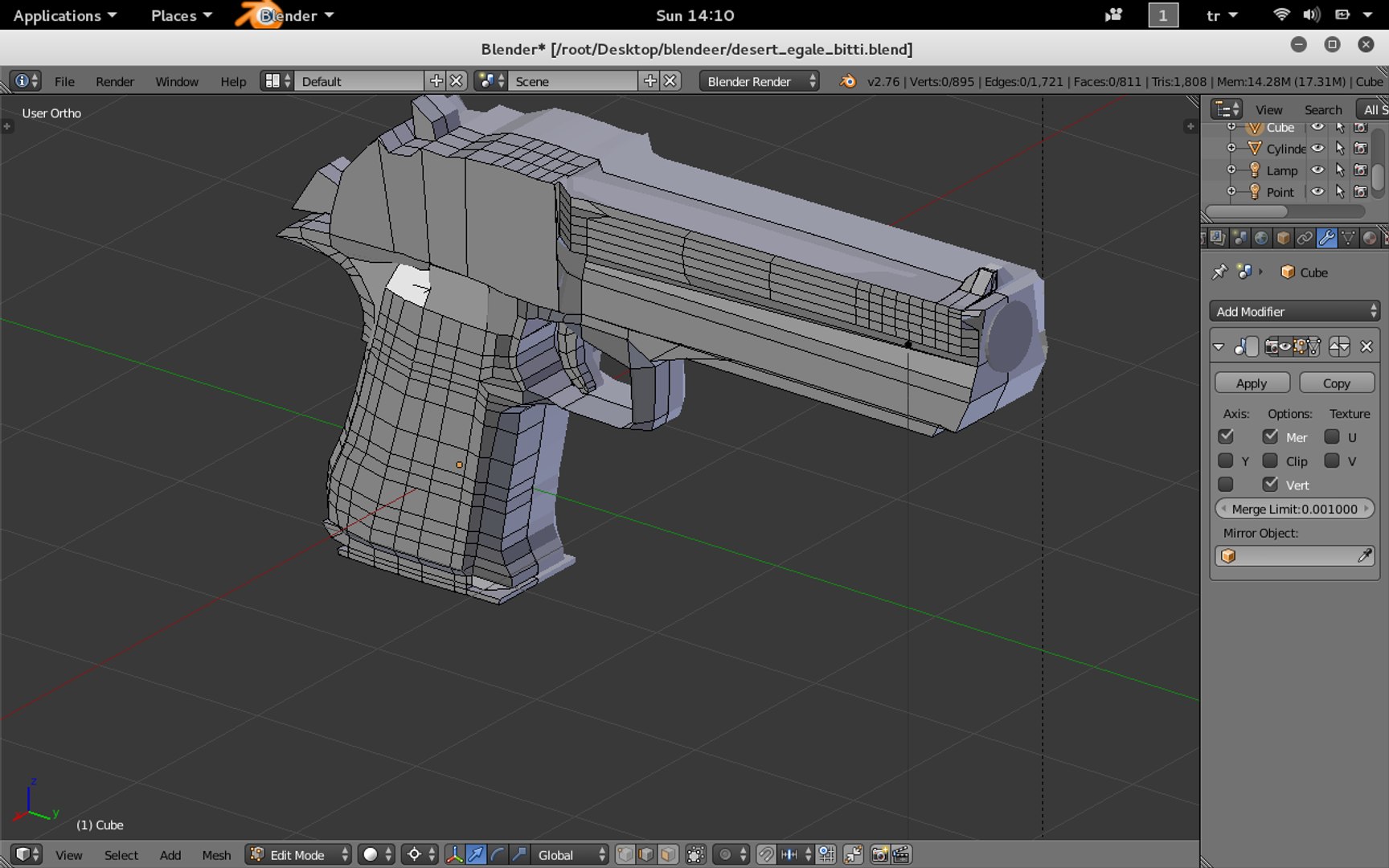Disable the Merge checkbox in Mirror modifier

[1270, 436]
